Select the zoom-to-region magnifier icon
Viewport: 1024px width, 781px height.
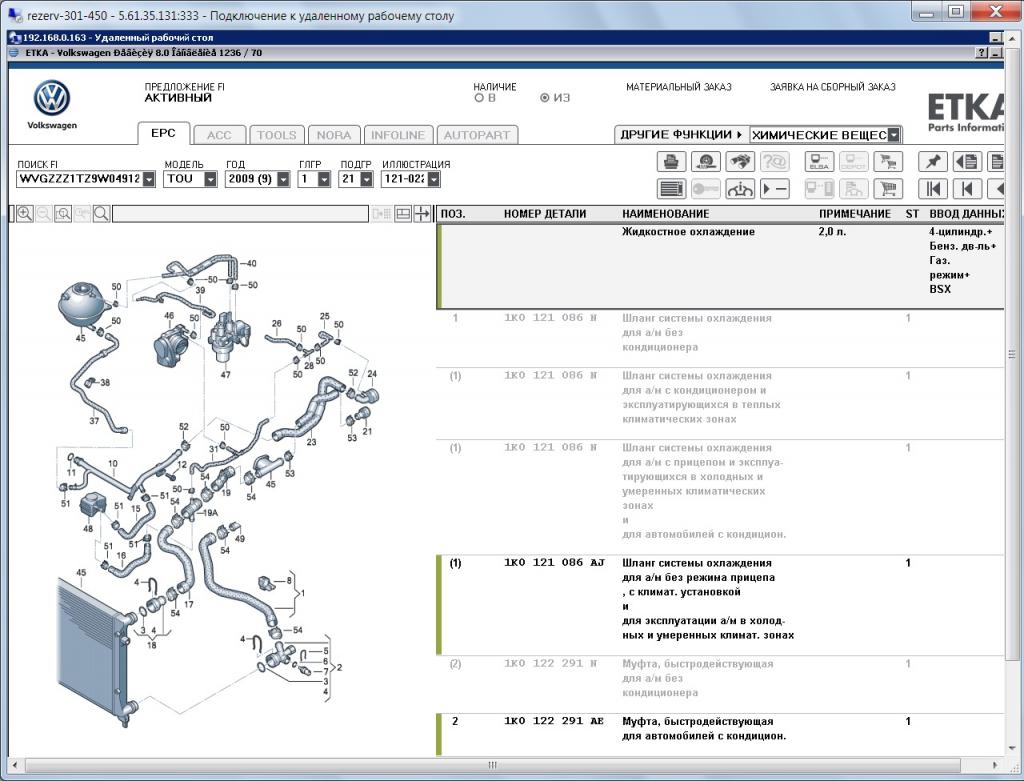pyautogui.click(x=63, y=214)
